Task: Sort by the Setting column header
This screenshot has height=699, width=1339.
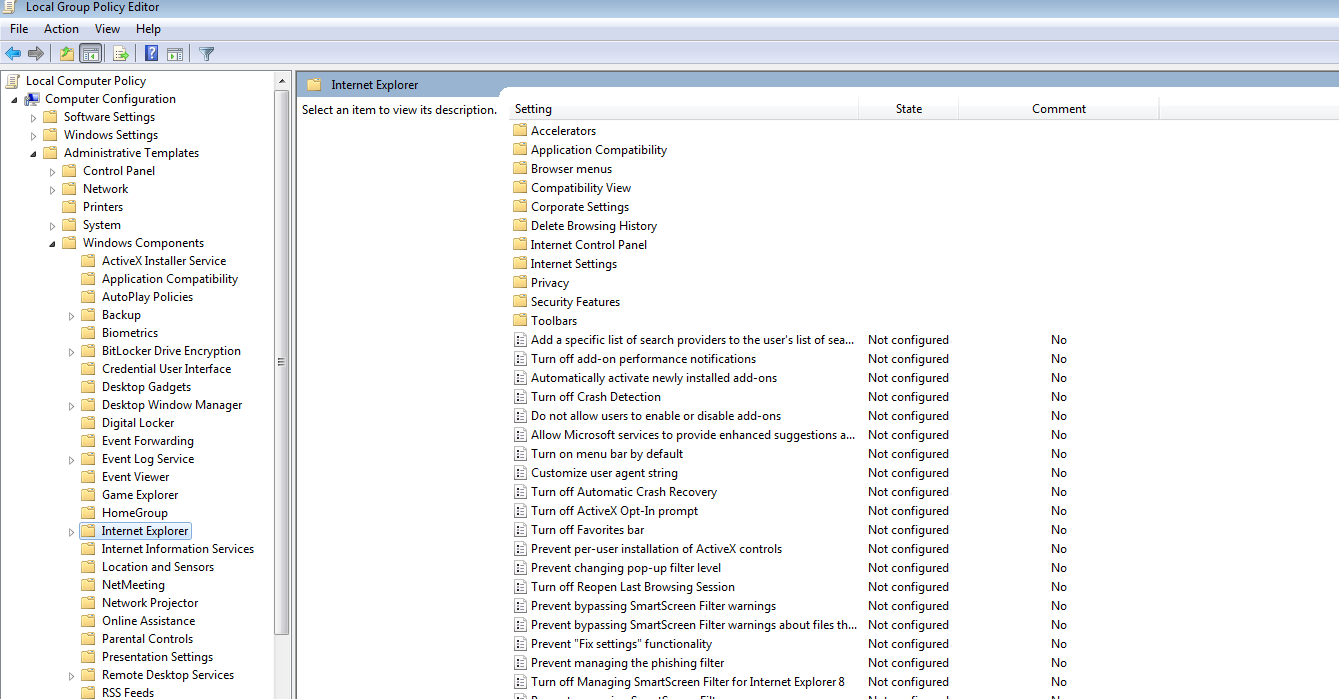Action: coord(684,109)
